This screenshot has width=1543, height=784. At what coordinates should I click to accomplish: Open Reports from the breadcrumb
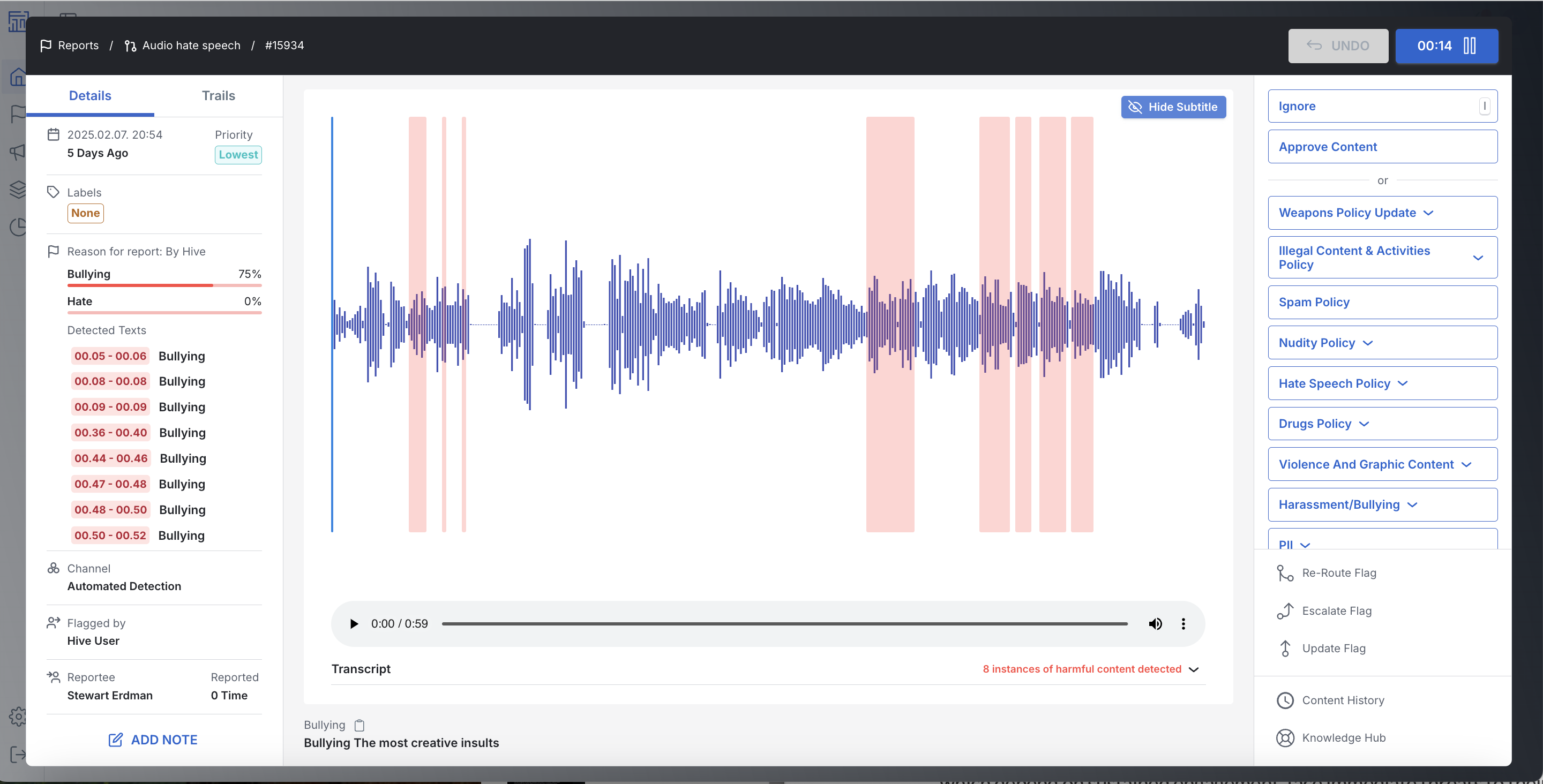pyautogui.click(x=78, y=45)
